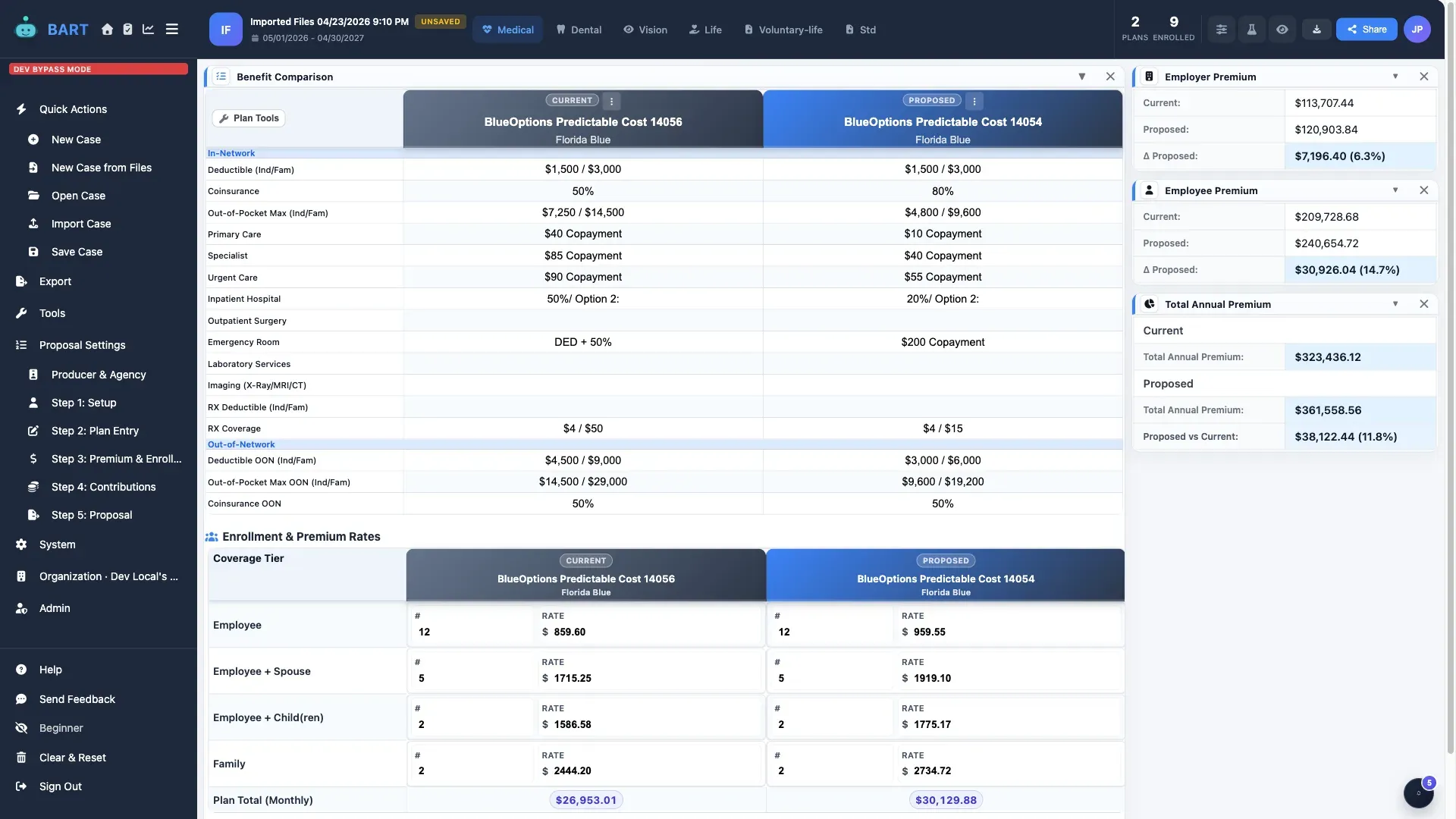The height and width of the screenshot is (819, 1456).
Task: Switch to the Std tab
Action: click(x=861, y=30)
